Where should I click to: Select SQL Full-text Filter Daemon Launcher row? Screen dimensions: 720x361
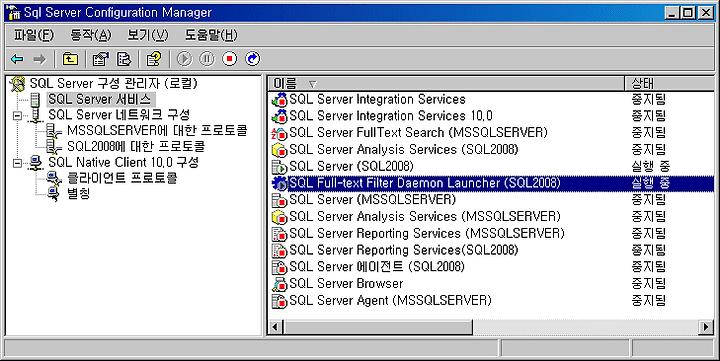[x=492, y=183]
